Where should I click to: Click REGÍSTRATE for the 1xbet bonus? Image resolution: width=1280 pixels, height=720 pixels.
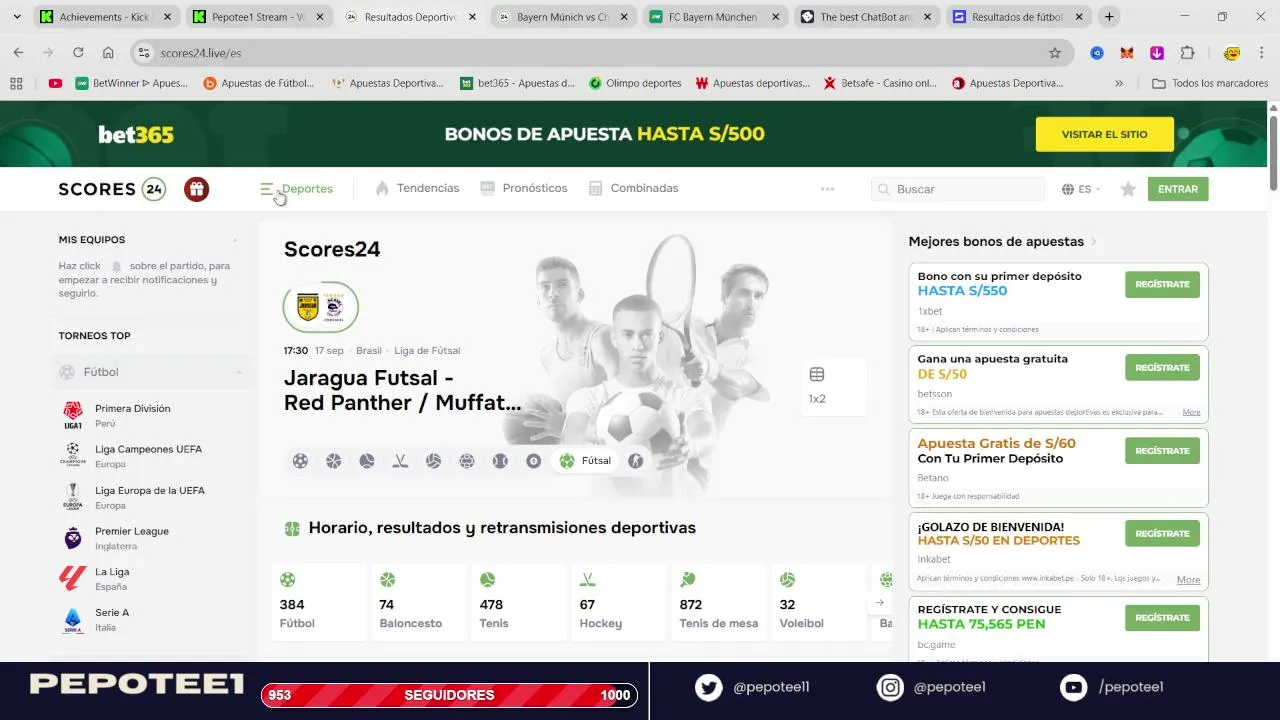(1162, 284)
